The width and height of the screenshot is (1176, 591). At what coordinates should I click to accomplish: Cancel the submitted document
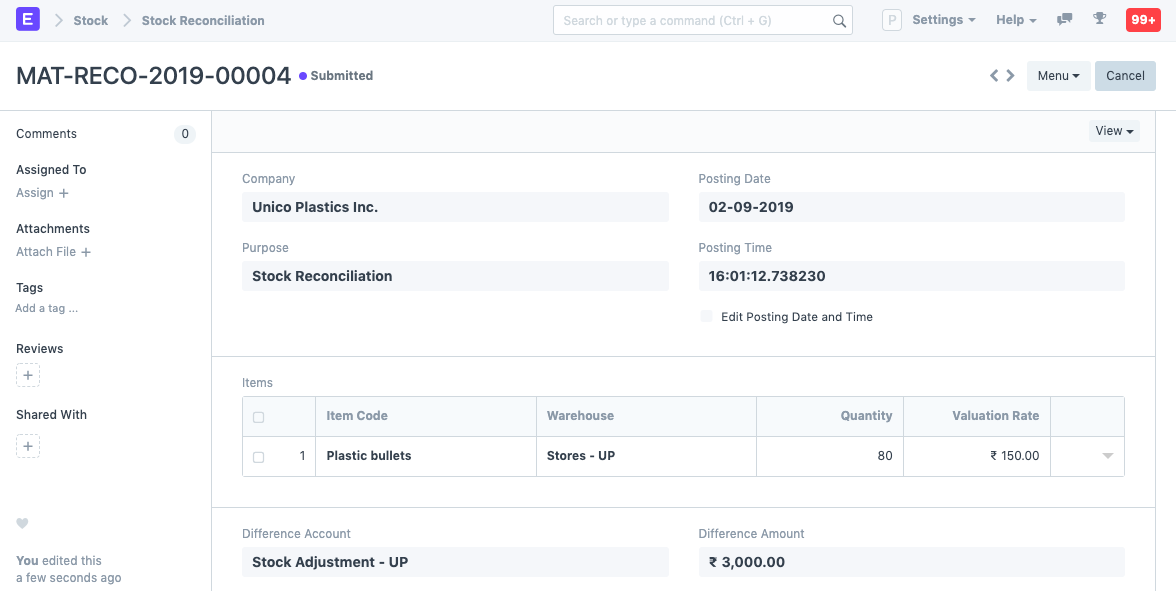pos(1125,76)
